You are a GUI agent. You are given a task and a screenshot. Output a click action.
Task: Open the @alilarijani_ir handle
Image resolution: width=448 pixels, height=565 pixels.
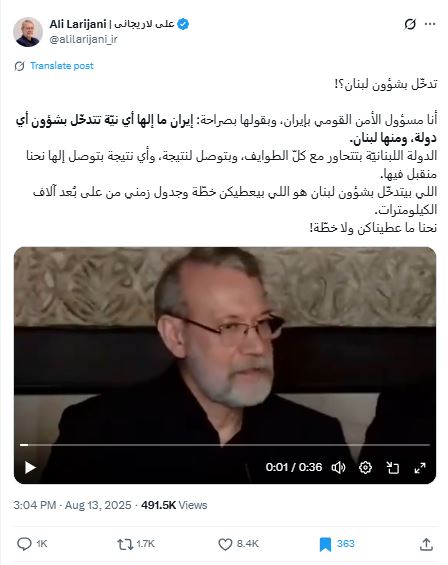coord(83,39)
